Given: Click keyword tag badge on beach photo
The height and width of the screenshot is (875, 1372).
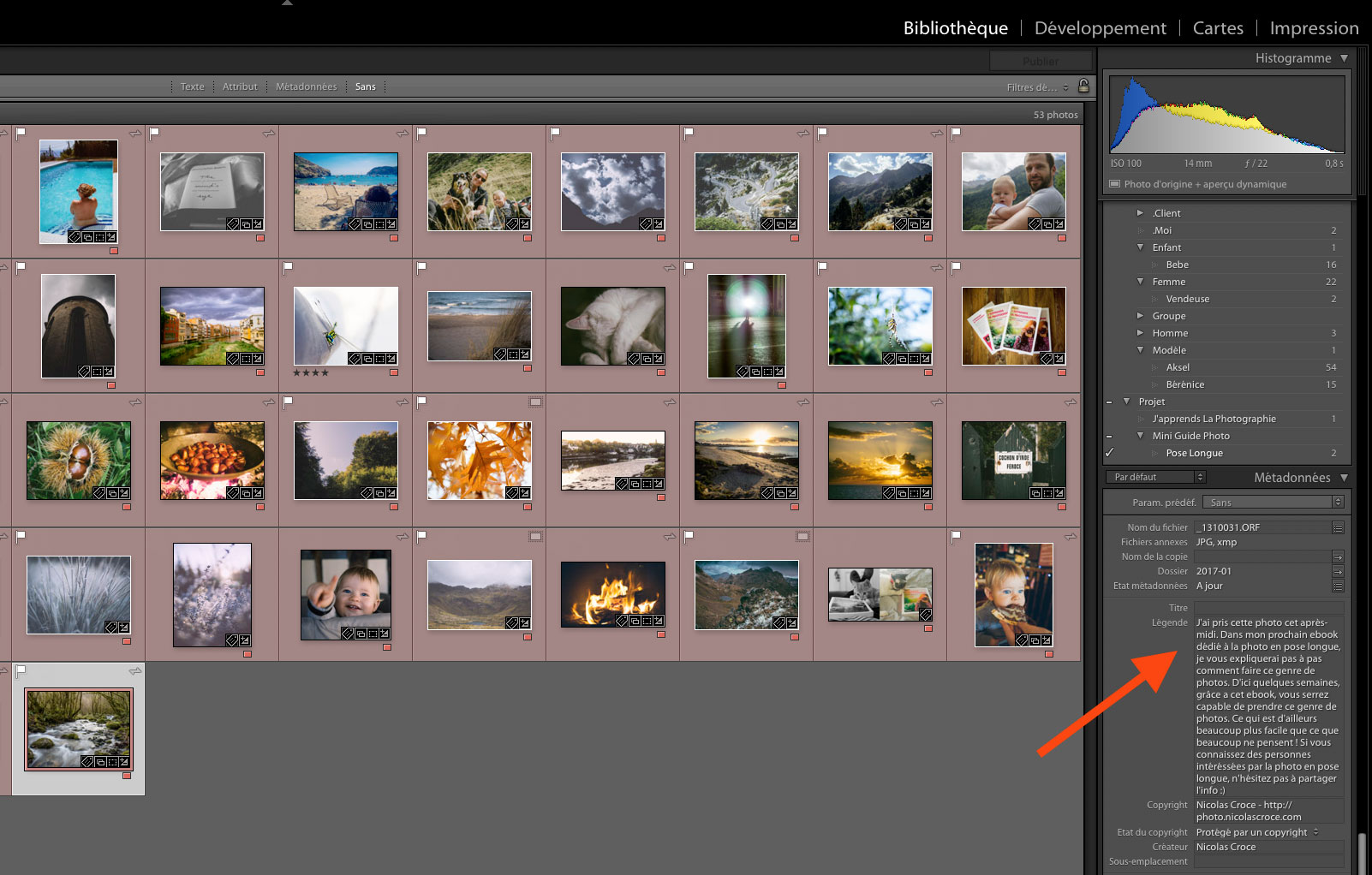Looking at the screenshot, I should [354, 224].
